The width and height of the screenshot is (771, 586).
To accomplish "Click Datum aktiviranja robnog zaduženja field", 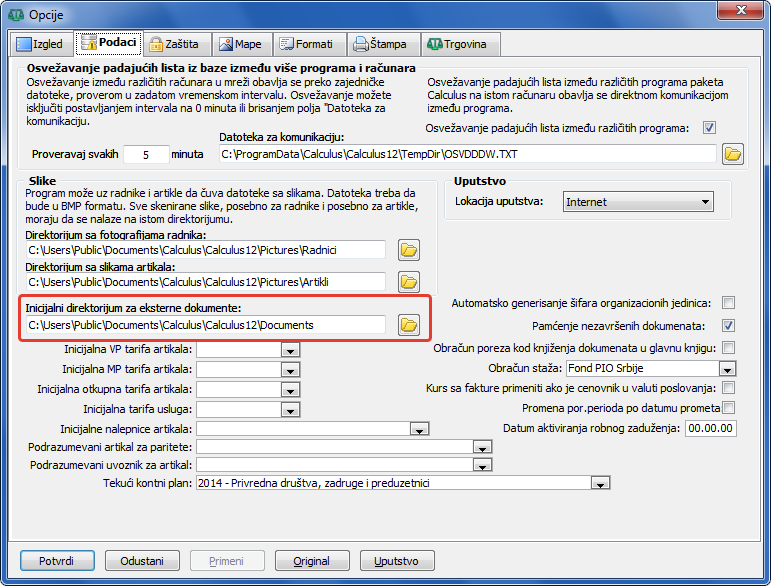I will click(x=709, y=428).
